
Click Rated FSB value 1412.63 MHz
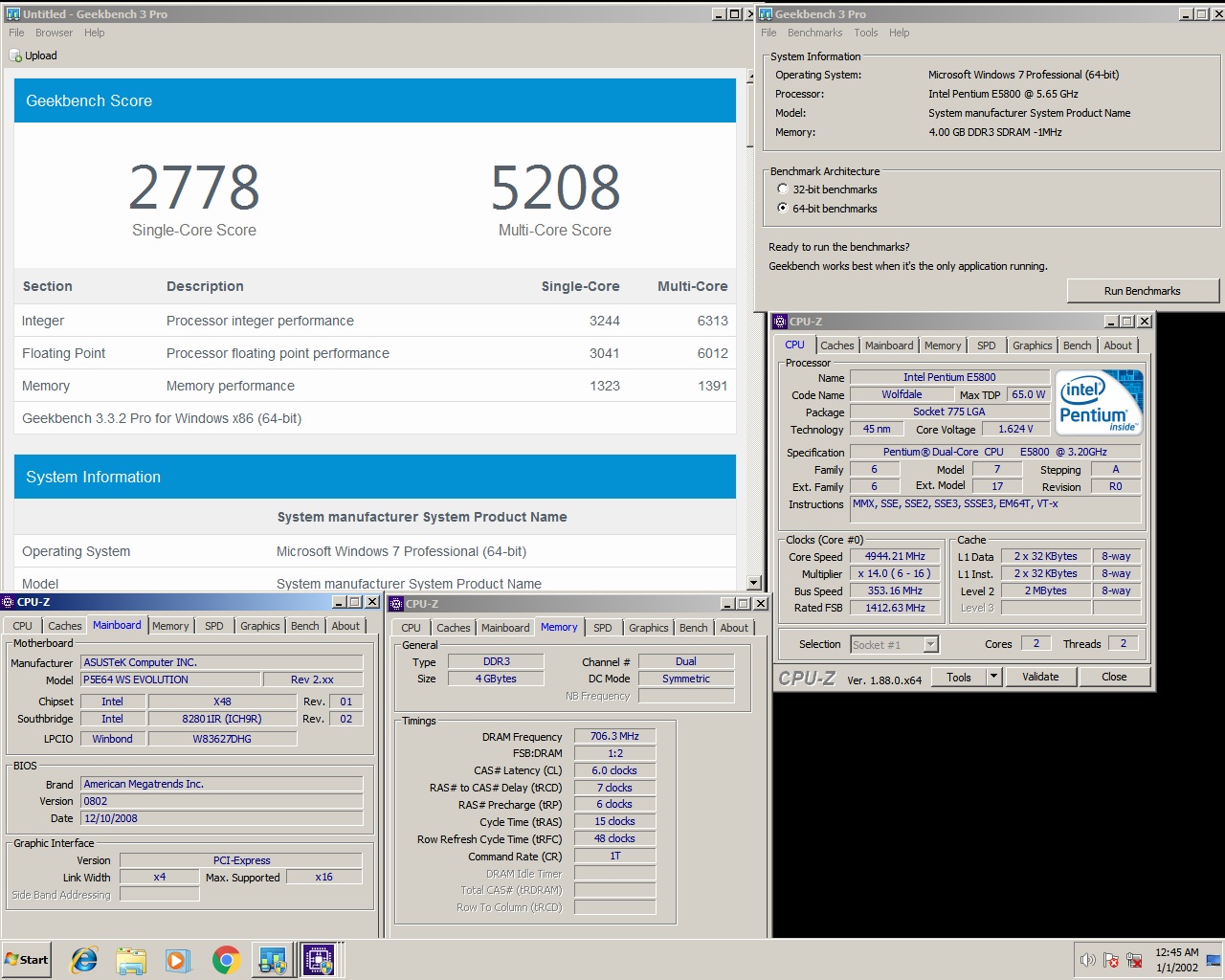895,608
